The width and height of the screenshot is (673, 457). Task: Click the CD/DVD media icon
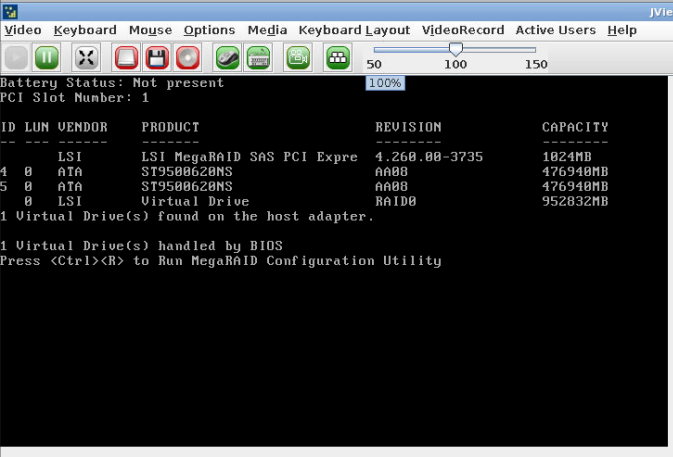click(187, 57)
